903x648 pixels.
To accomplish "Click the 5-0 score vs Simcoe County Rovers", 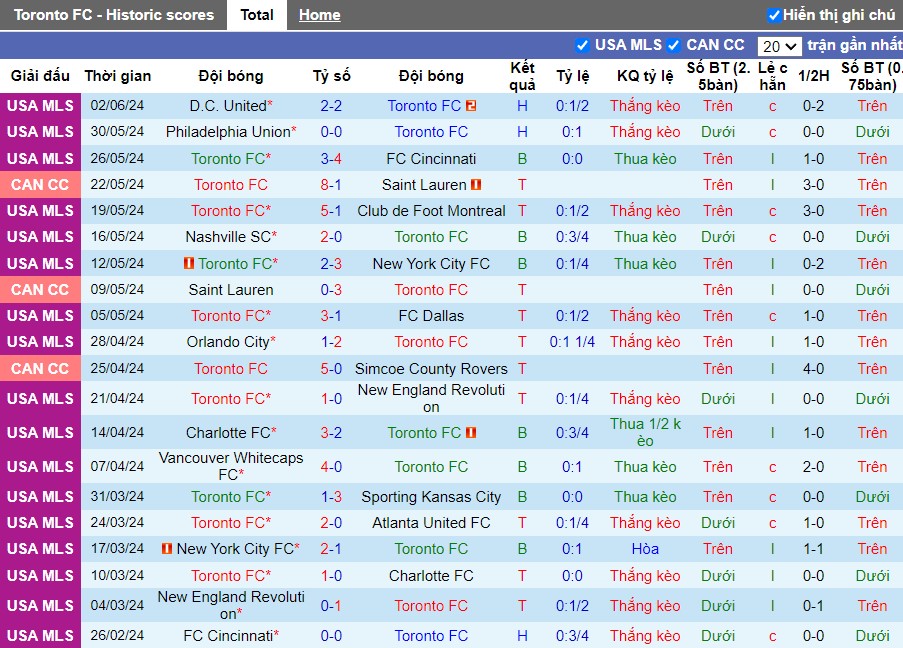I will pyautogui.click(x=331, y=369).
